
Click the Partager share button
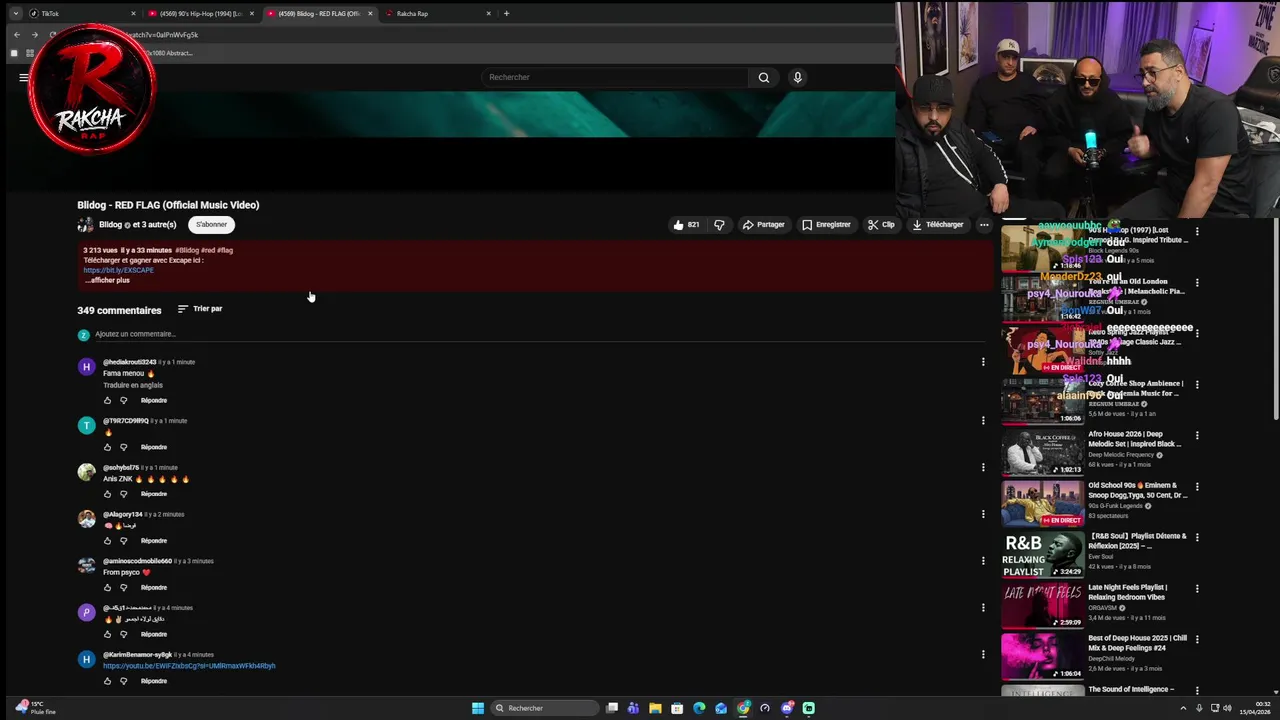coord(763,225)
